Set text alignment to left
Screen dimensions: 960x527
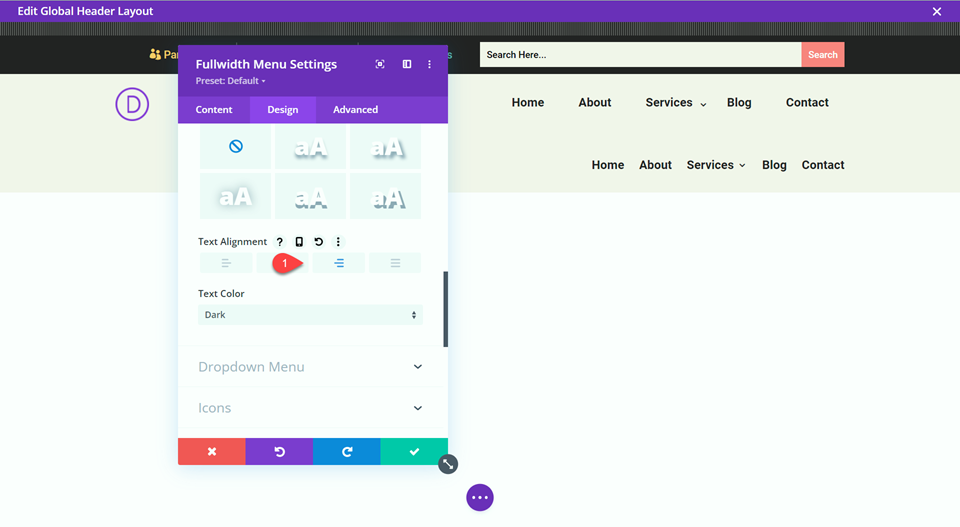(x=226, y=263)
